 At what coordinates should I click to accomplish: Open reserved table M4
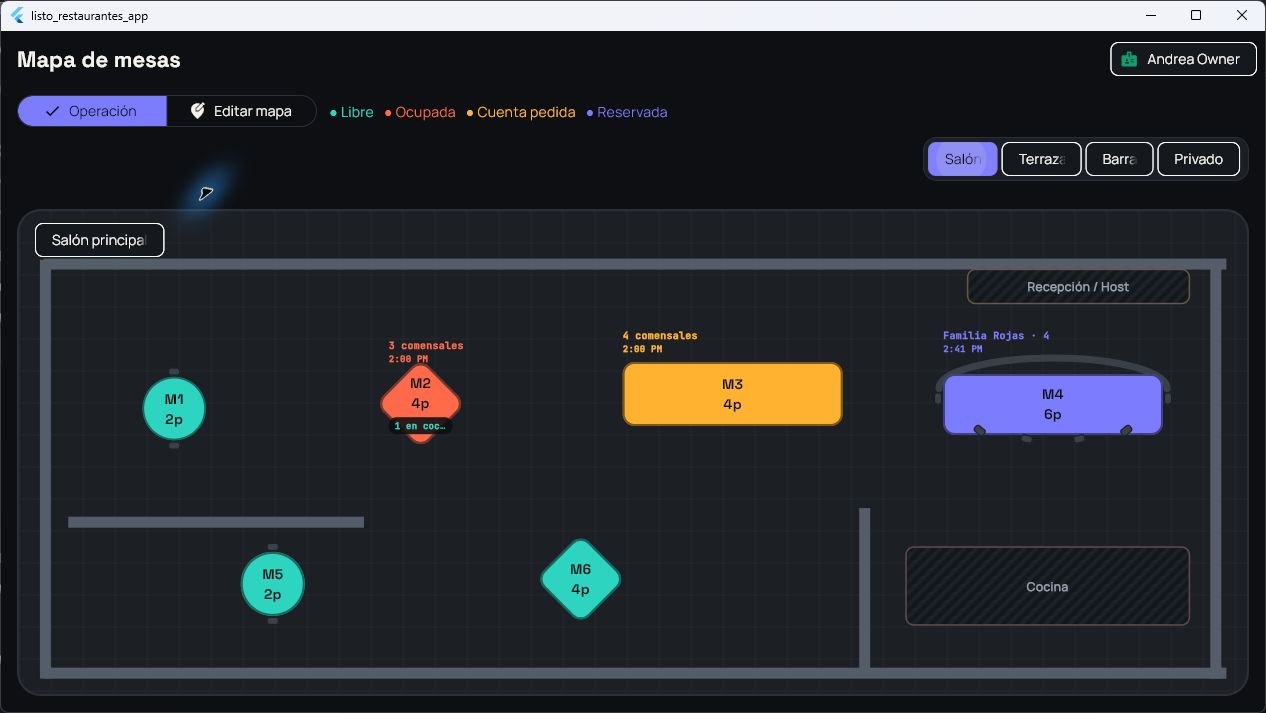(1053, 404)
